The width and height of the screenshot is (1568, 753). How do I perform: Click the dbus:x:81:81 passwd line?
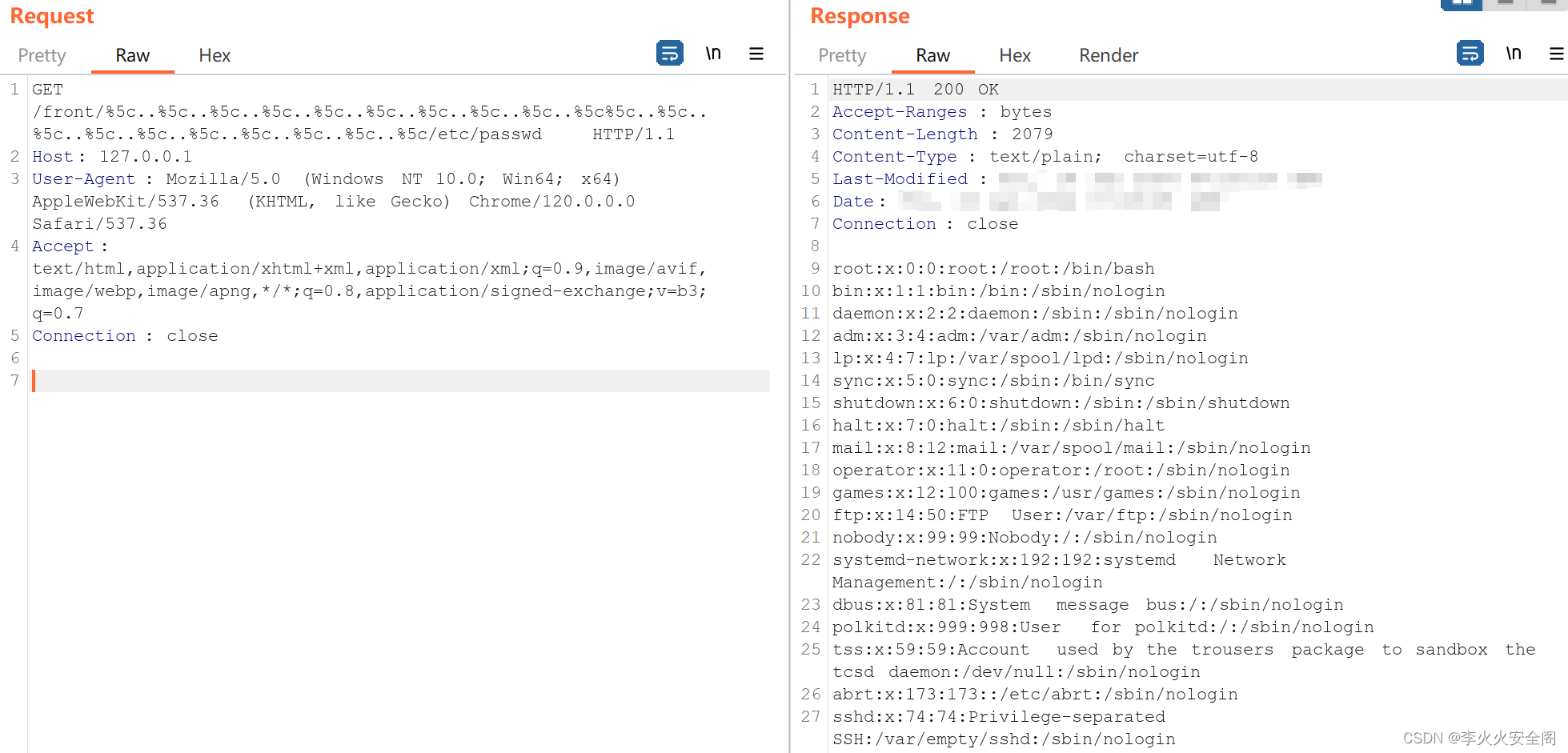coord(1088,605)
